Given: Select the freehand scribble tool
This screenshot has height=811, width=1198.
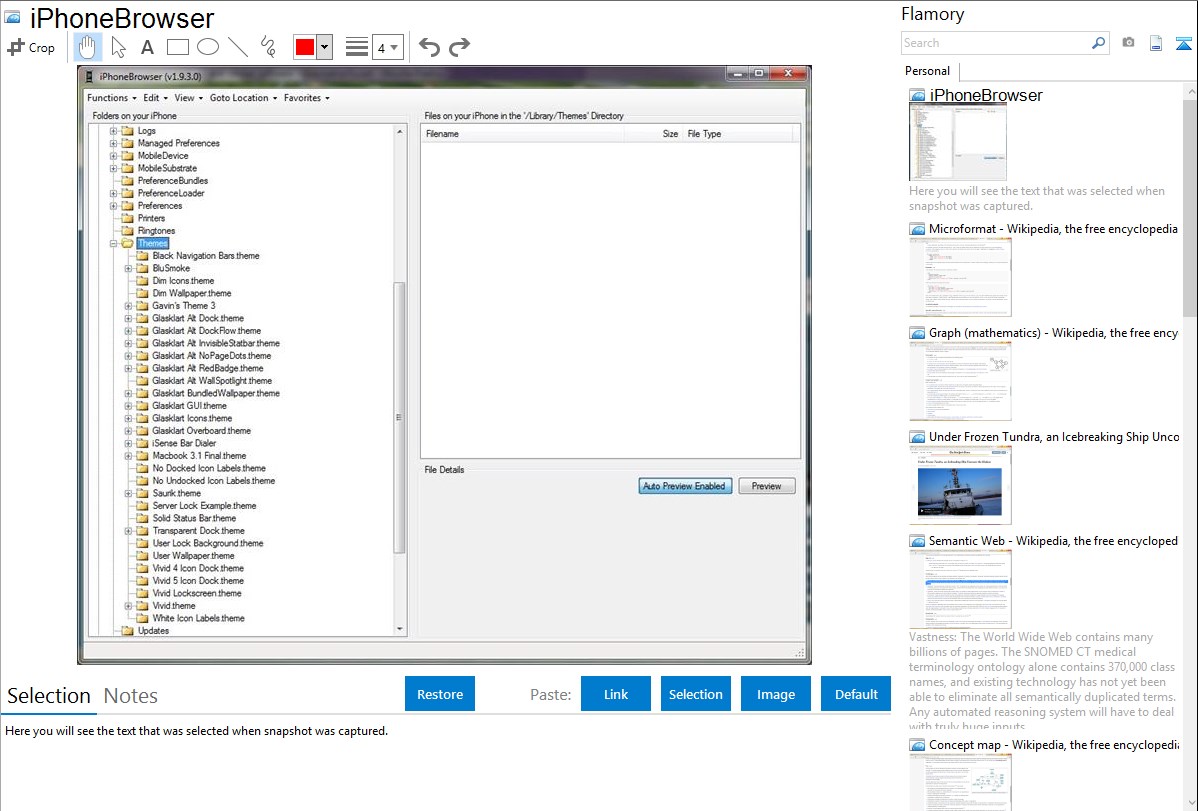Looking at the screenshot, I should [x=268, y=47].
